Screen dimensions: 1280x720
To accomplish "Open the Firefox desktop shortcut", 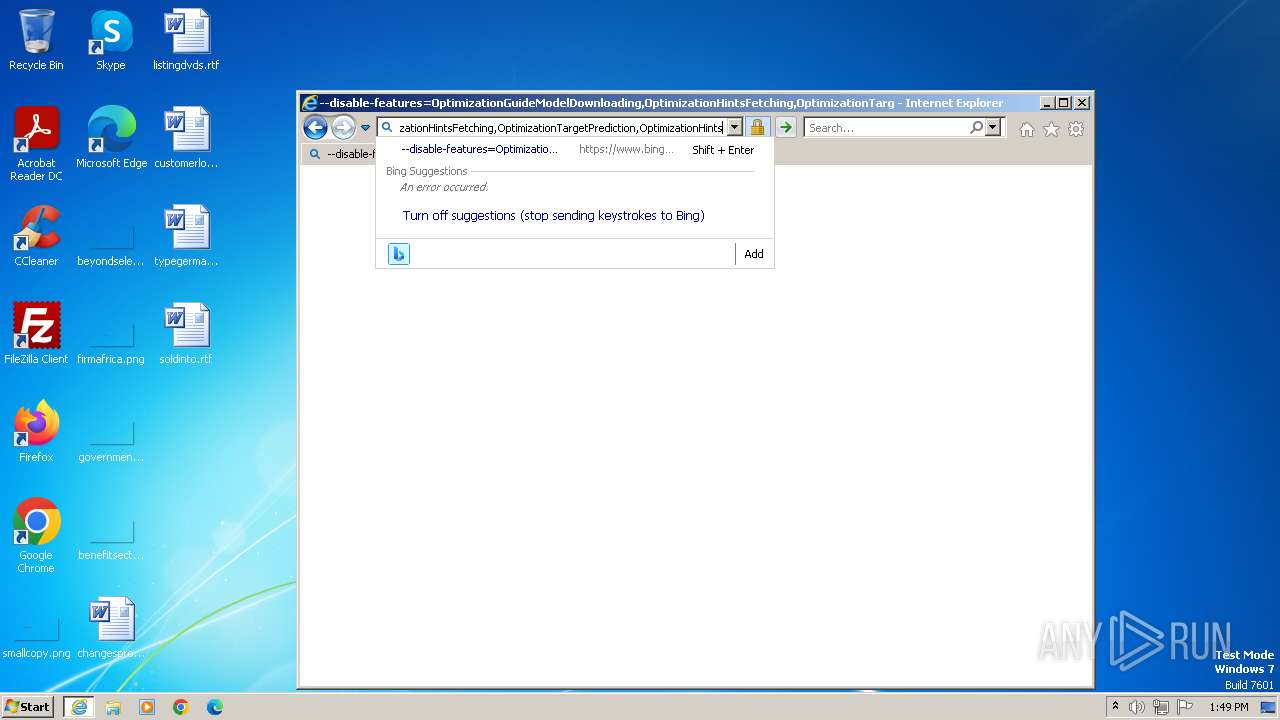I will tap(36, 432).
